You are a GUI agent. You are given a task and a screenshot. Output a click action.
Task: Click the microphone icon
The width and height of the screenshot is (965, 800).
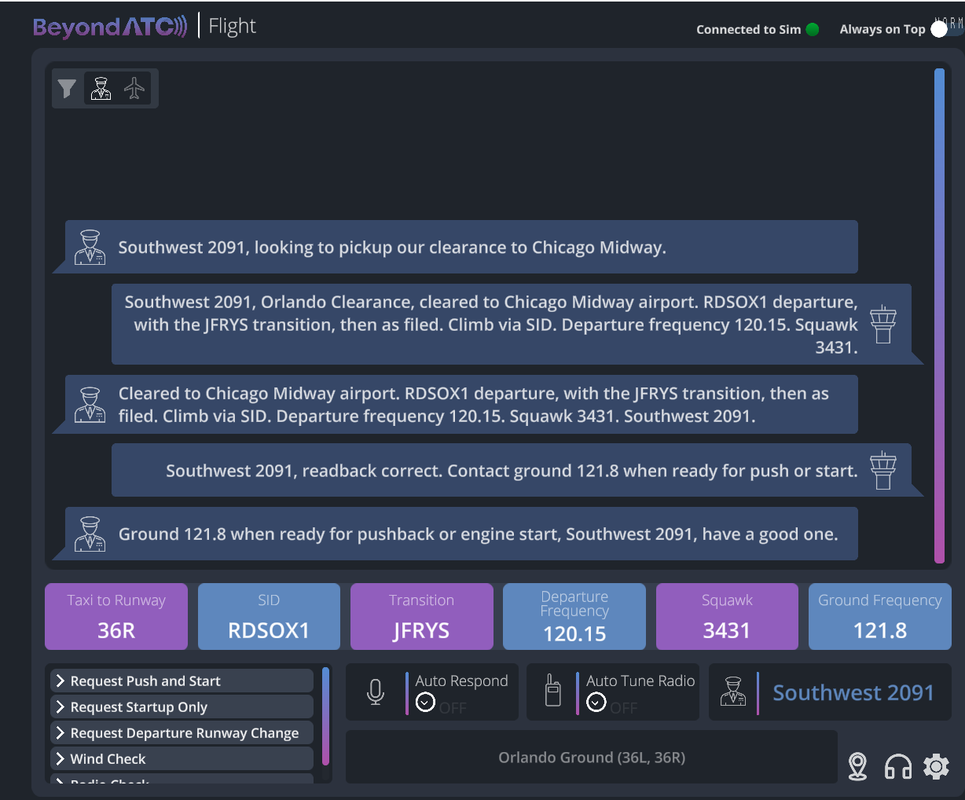(375, 692)
